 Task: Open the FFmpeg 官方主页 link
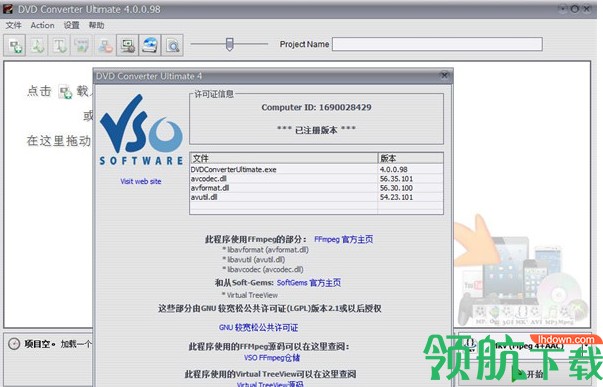point(343,239)
